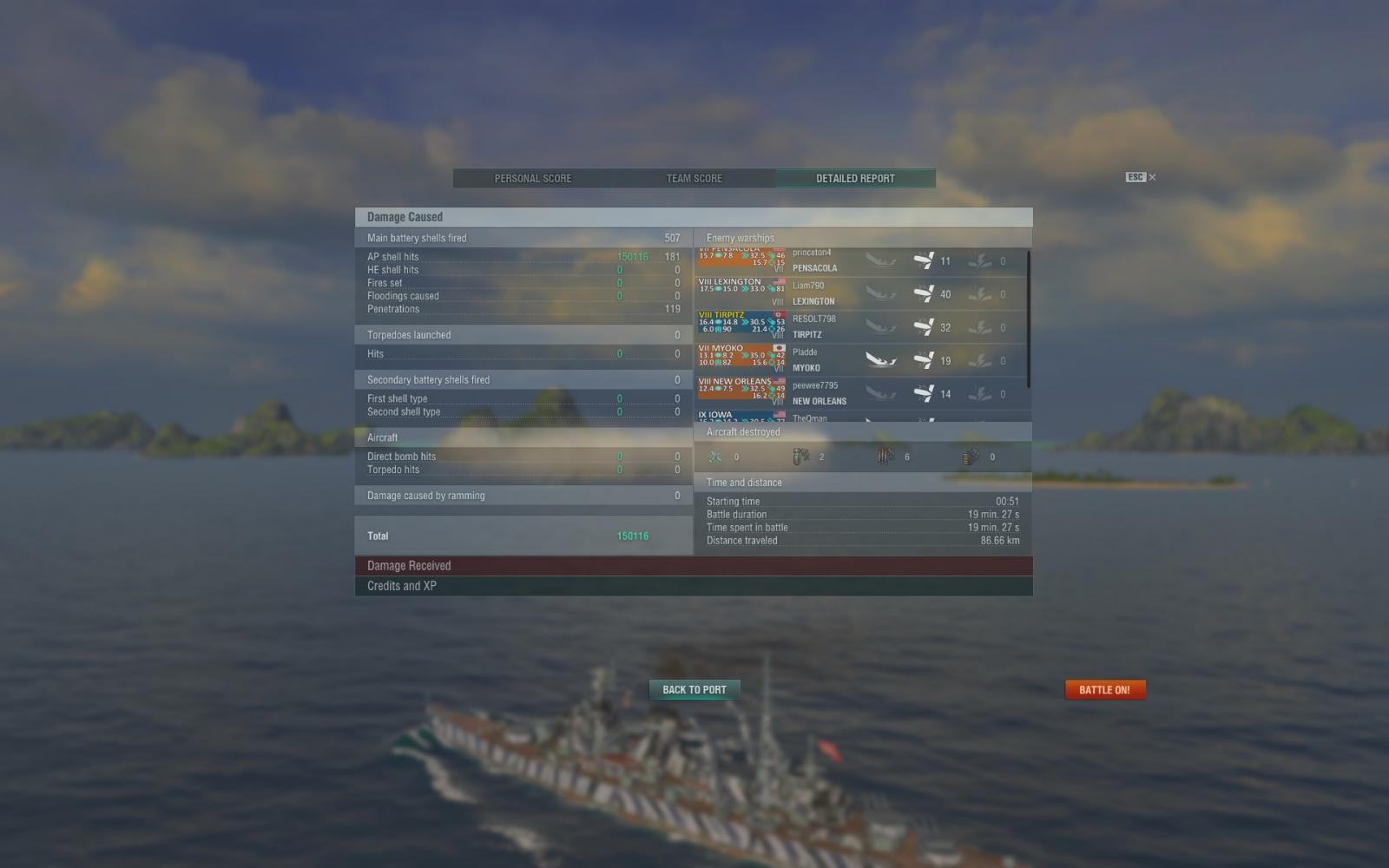Image resolution: width=1389 pixels, height=868 pixels.
Task: Collapse the Damage Caused section
Action: point(694,217)
